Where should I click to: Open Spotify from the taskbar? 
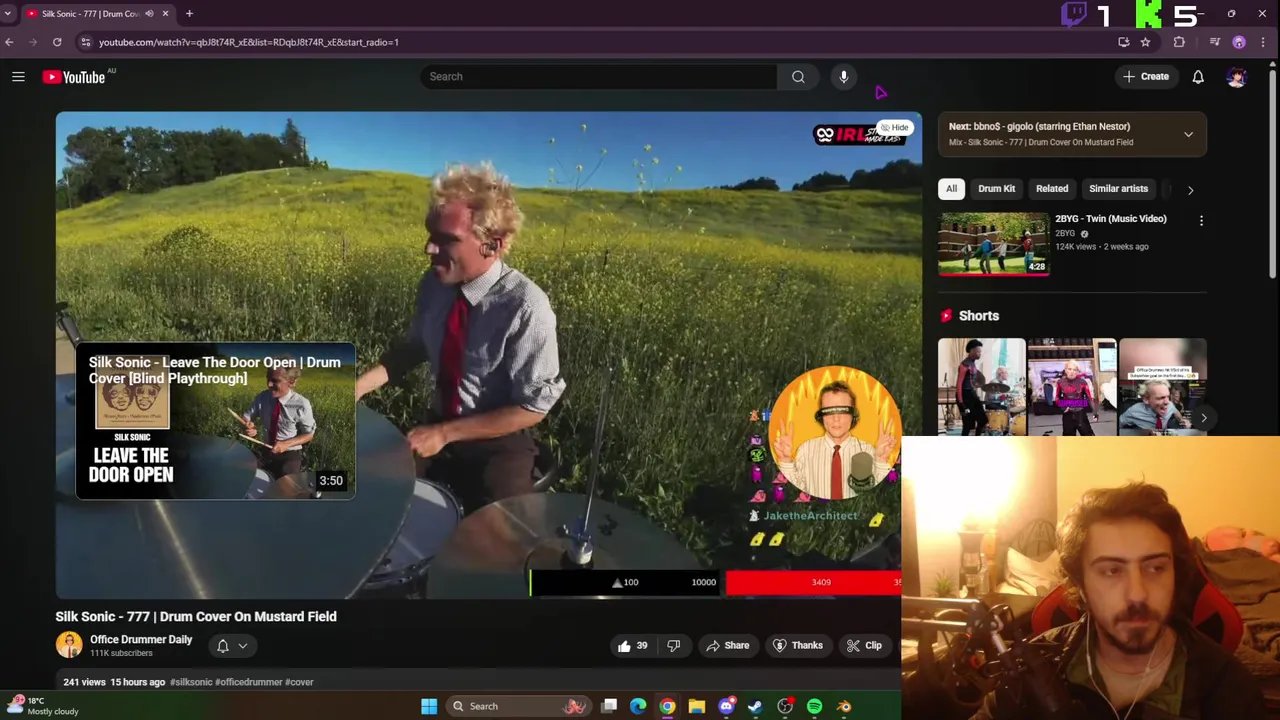[x=814, y=706]
